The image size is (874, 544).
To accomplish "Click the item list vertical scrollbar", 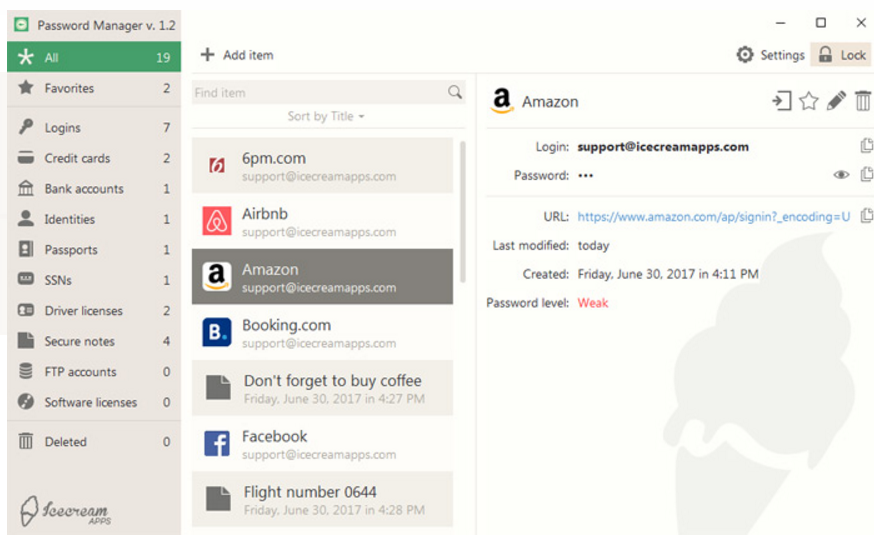I will (462, 212).
